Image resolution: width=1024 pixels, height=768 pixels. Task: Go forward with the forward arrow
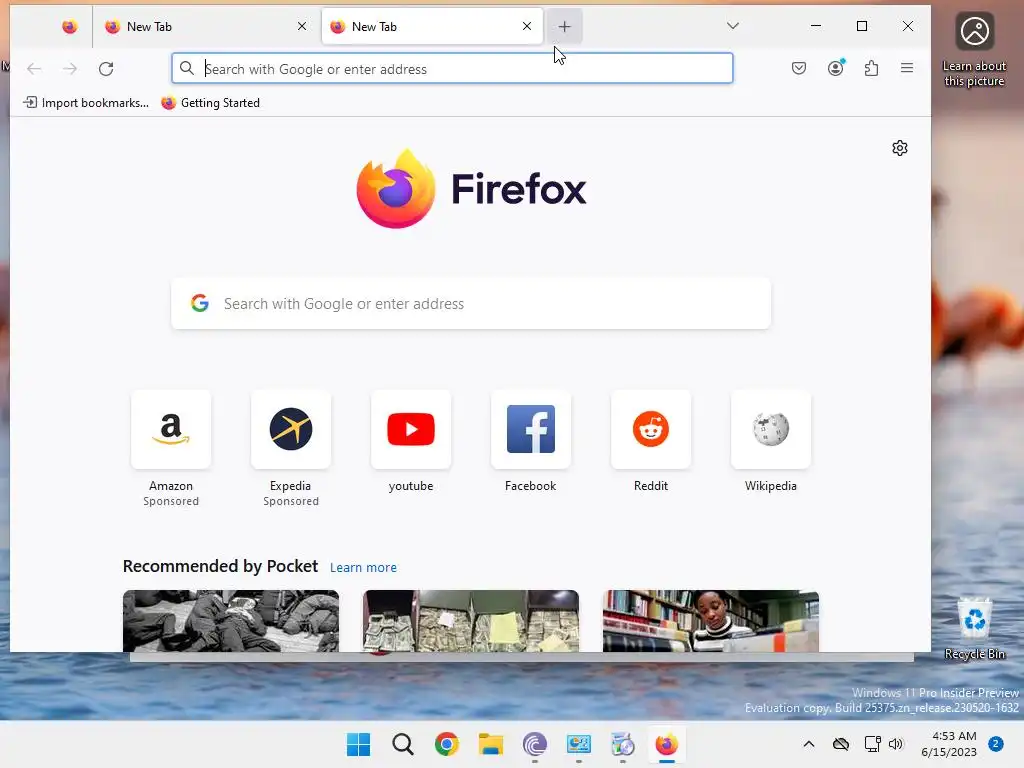coord(70,69)
